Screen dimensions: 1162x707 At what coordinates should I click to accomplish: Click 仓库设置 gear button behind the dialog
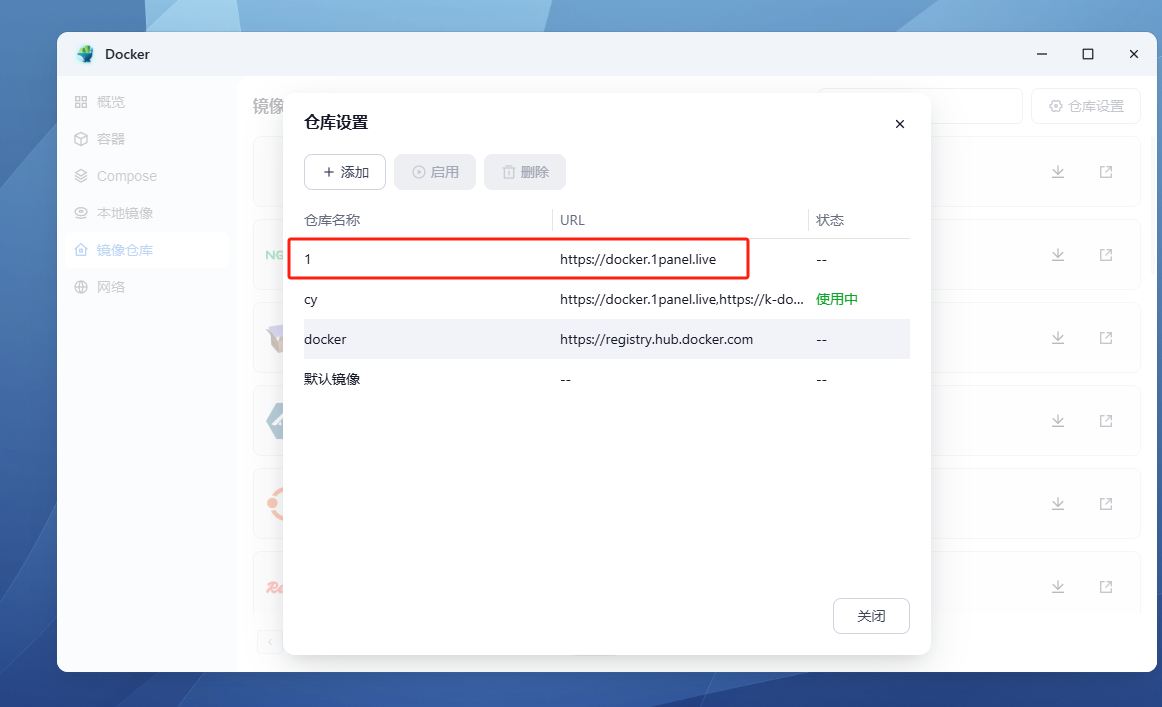click(x=1086, y=107)
